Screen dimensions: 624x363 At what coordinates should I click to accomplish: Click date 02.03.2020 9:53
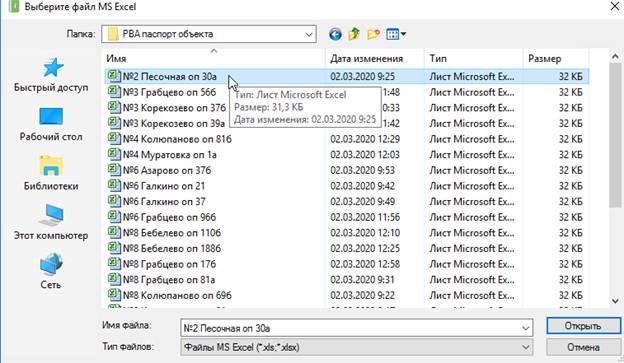click(363, 170)
